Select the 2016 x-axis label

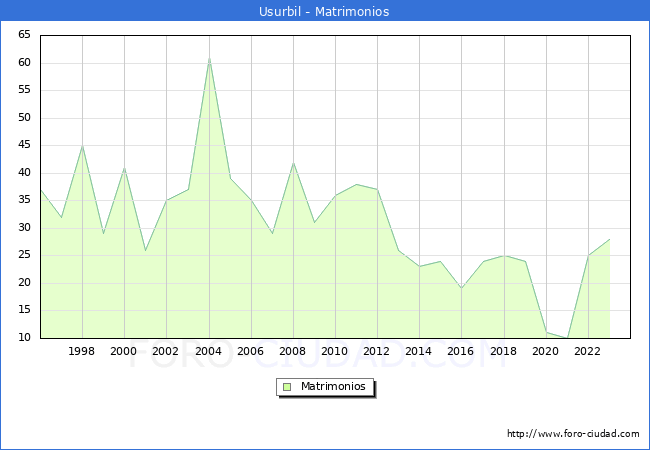(461, 351)
